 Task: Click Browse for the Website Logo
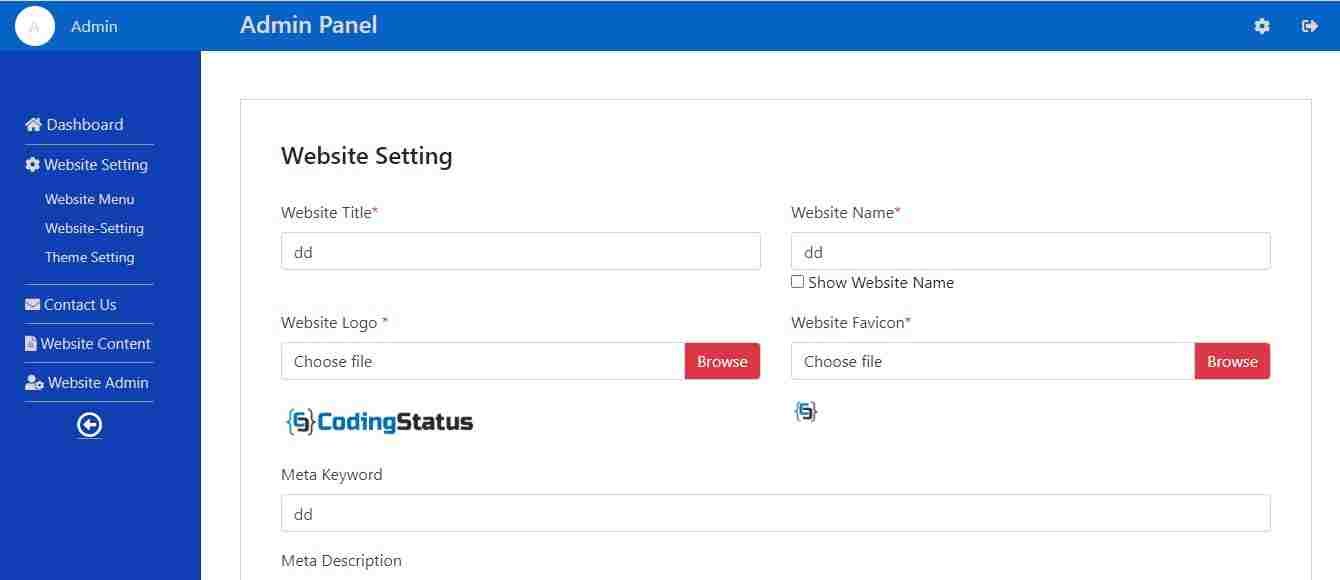point(721,361)
